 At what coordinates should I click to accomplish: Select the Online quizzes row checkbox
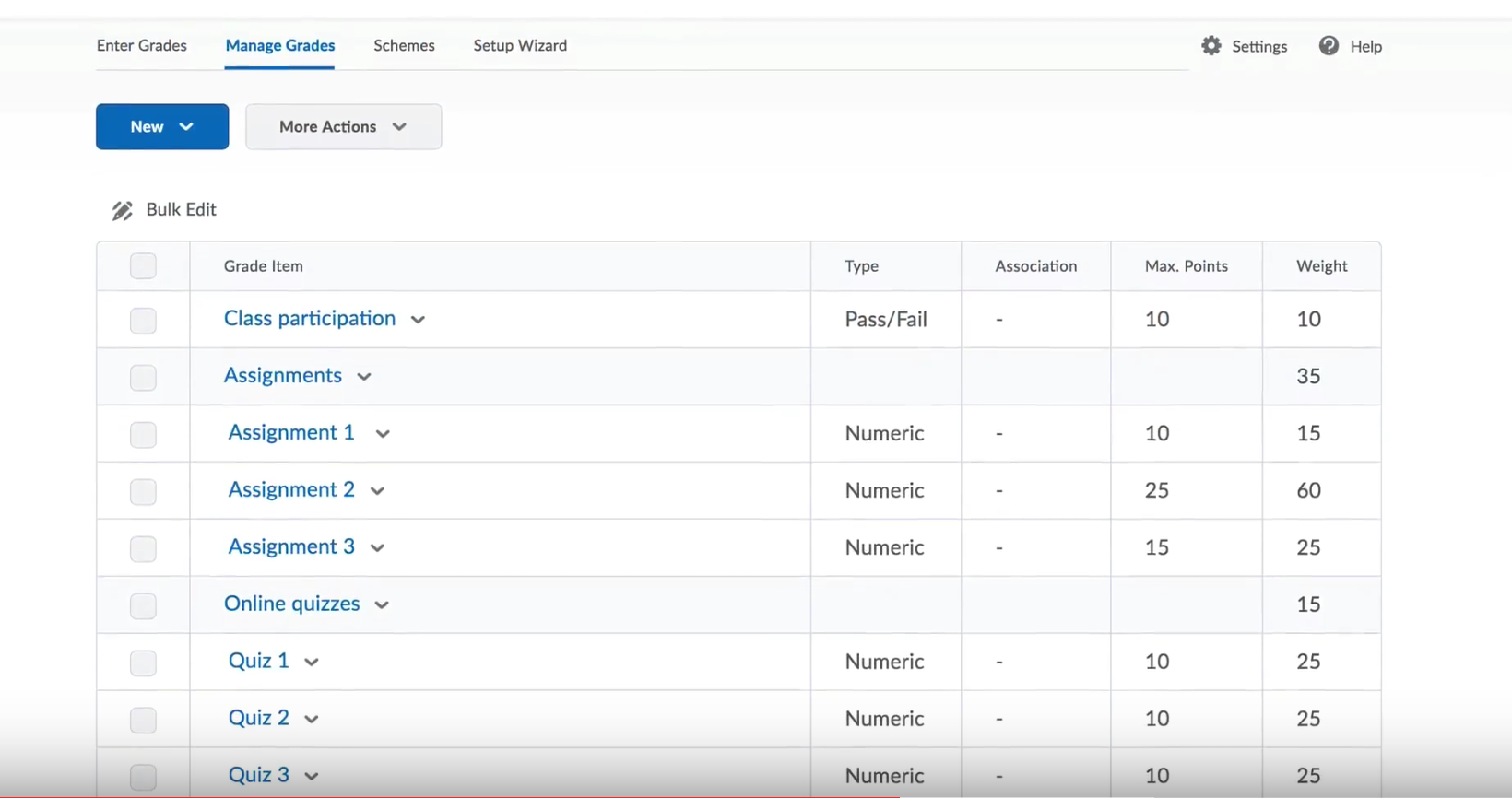point(143,605)
